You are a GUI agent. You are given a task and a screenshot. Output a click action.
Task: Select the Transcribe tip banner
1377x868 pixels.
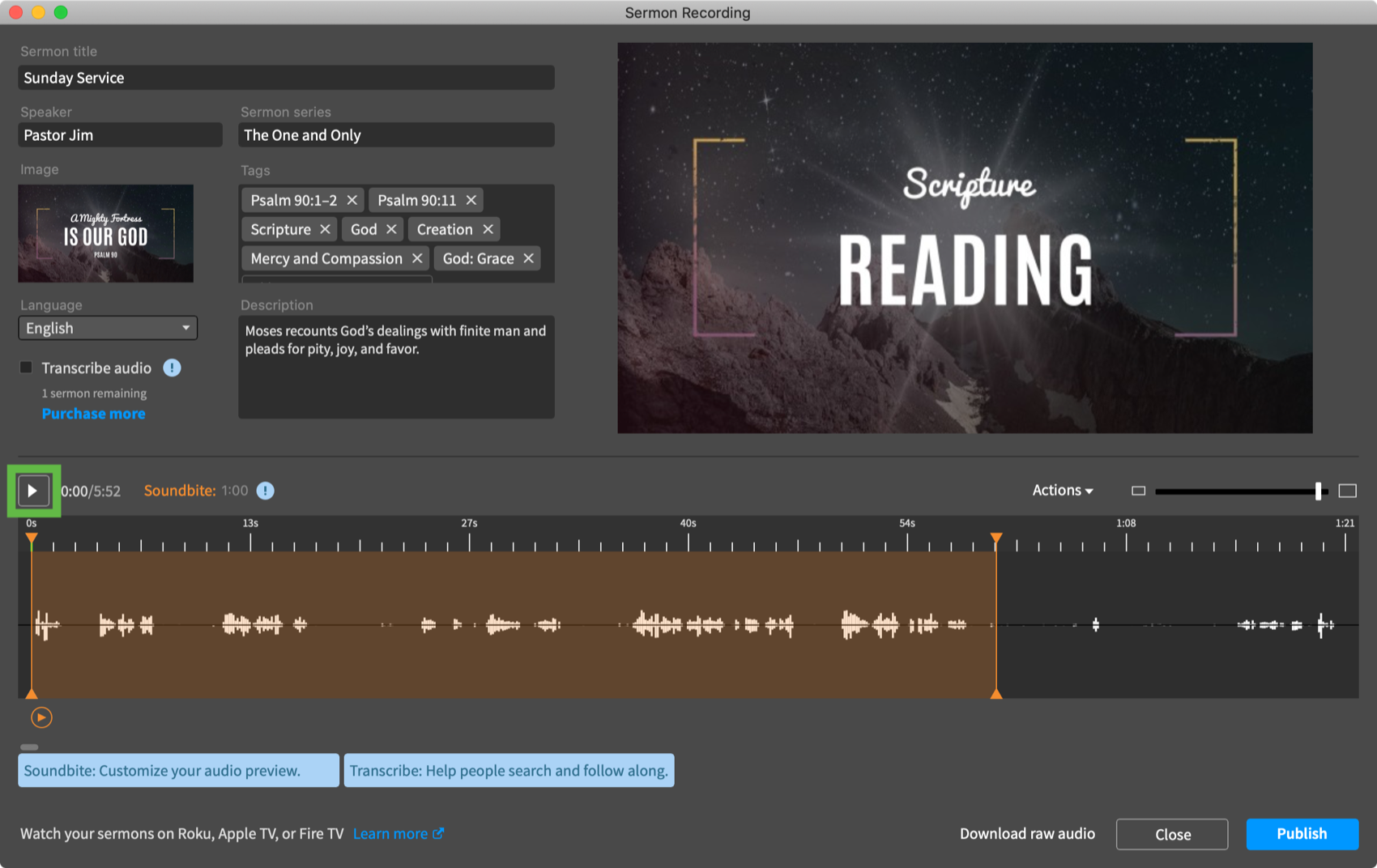(x=509, y=771)
